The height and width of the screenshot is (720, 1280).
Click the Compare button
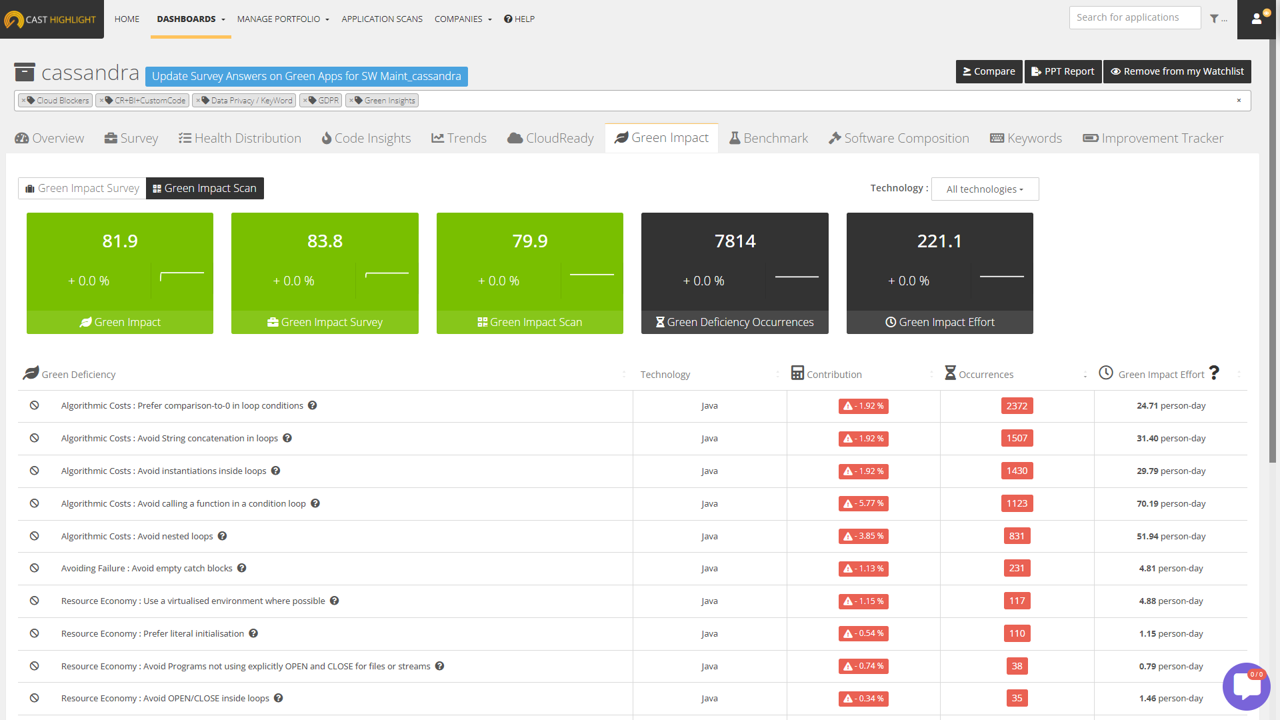(988, 71)
